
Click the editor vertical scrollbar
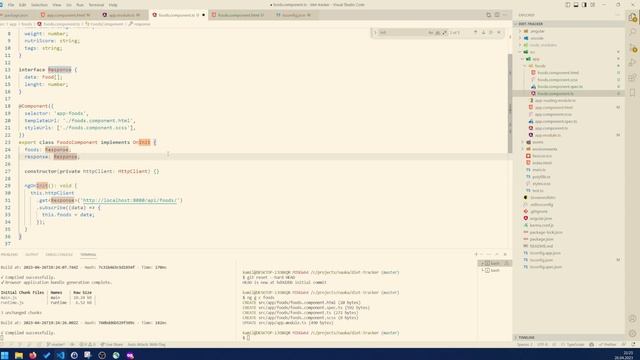coord(510,104)
